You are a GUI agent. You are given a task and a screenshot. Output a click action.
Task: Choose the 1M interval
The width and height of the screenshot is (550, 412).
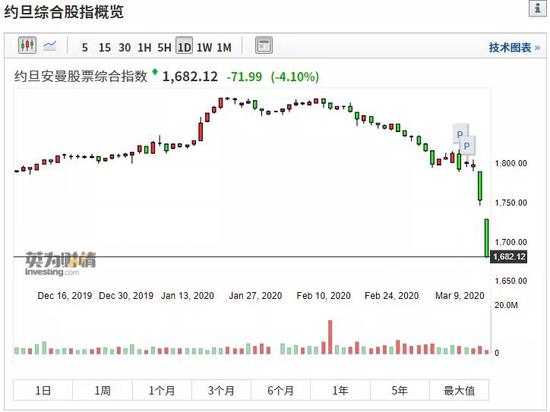point(224,47)
